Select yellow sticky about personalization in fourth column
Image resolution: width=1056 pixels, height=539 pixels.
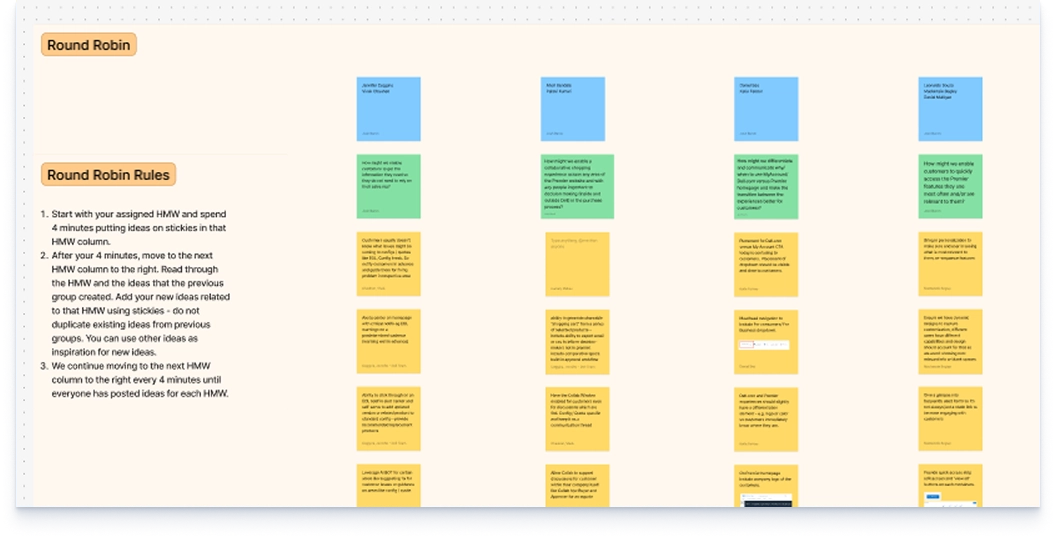[x=950, y=264]
